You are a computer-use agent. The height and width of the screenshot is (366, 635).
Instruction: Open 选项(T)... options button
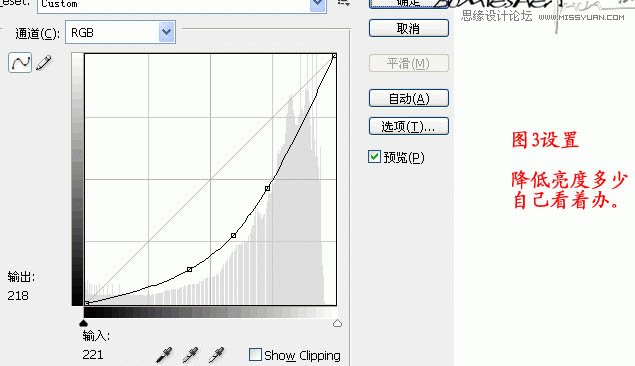(x=409, y=126)
